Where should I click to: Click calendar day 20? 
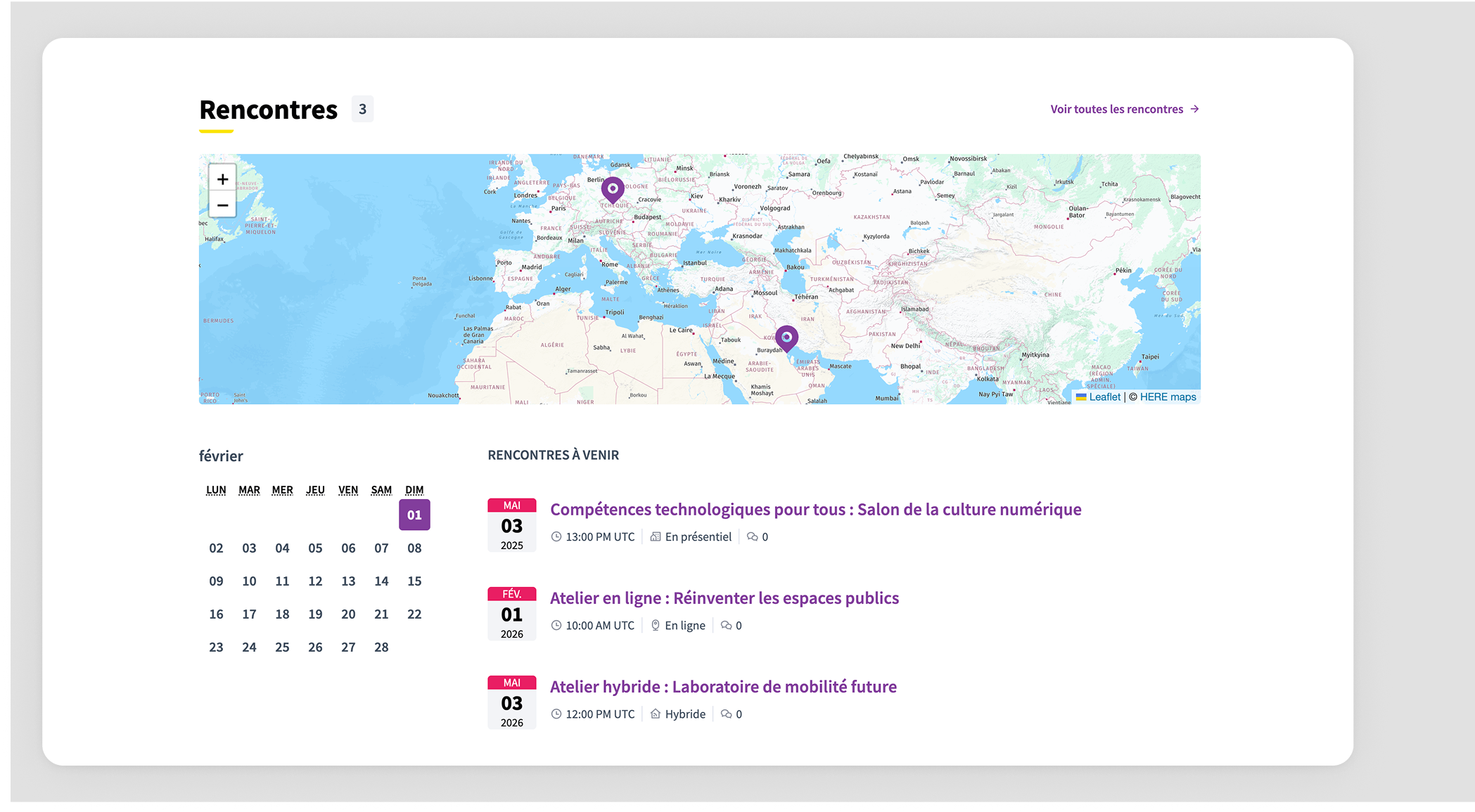(348, 614)
